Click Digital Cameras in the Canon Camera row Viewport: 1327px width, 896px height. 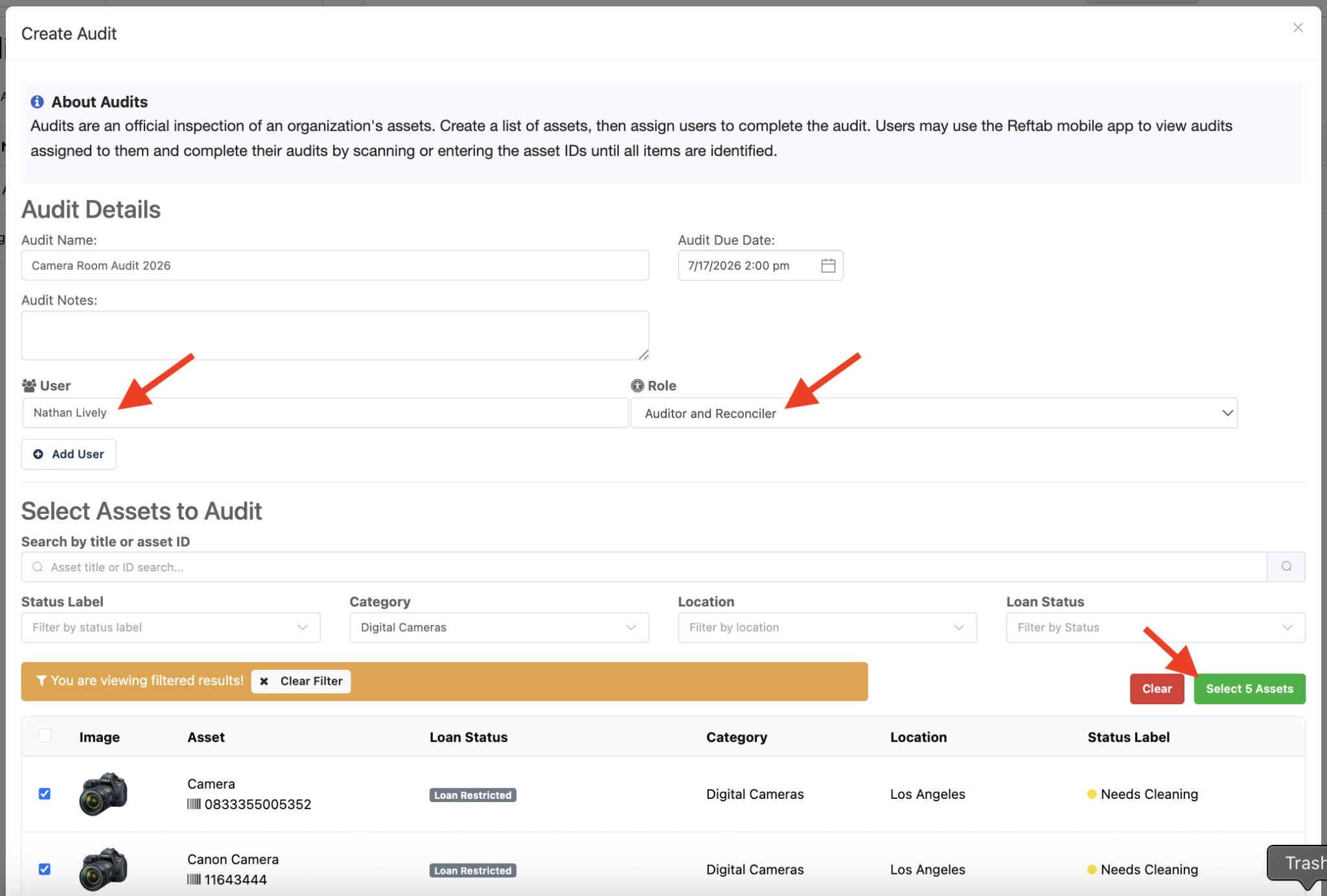[x=755, y=869]
